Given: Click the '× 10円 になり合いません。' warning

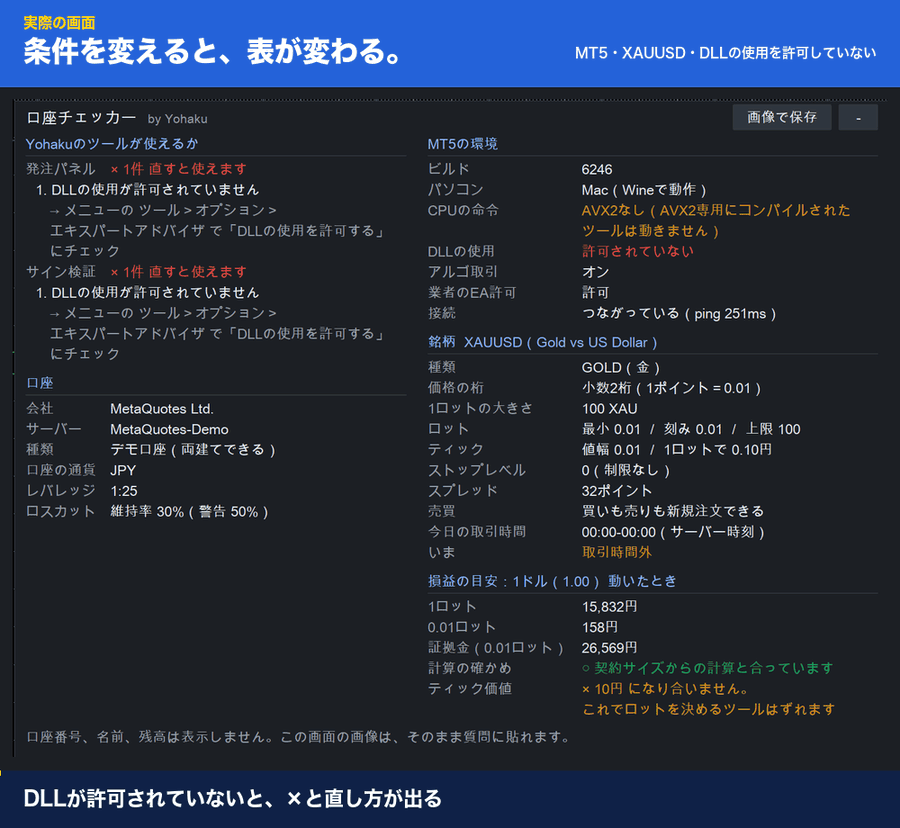Looking at the screenshot, I should (665, 689).
